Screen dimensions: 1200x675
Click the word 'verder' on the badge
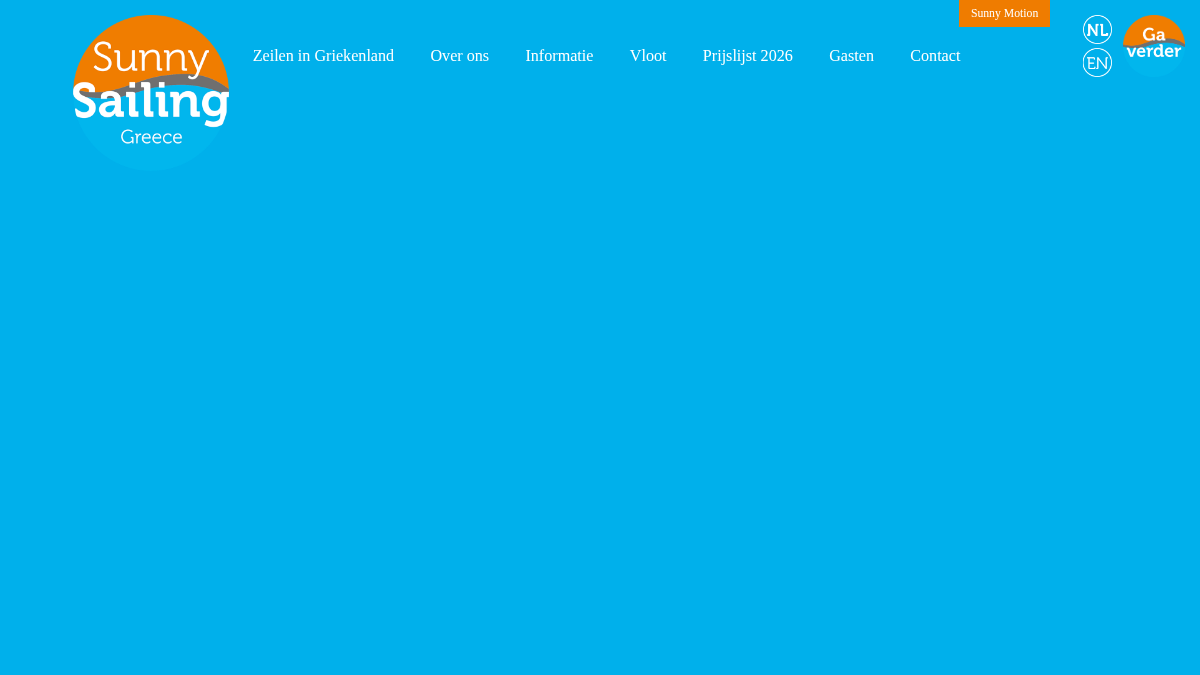tap(1154, 51)
